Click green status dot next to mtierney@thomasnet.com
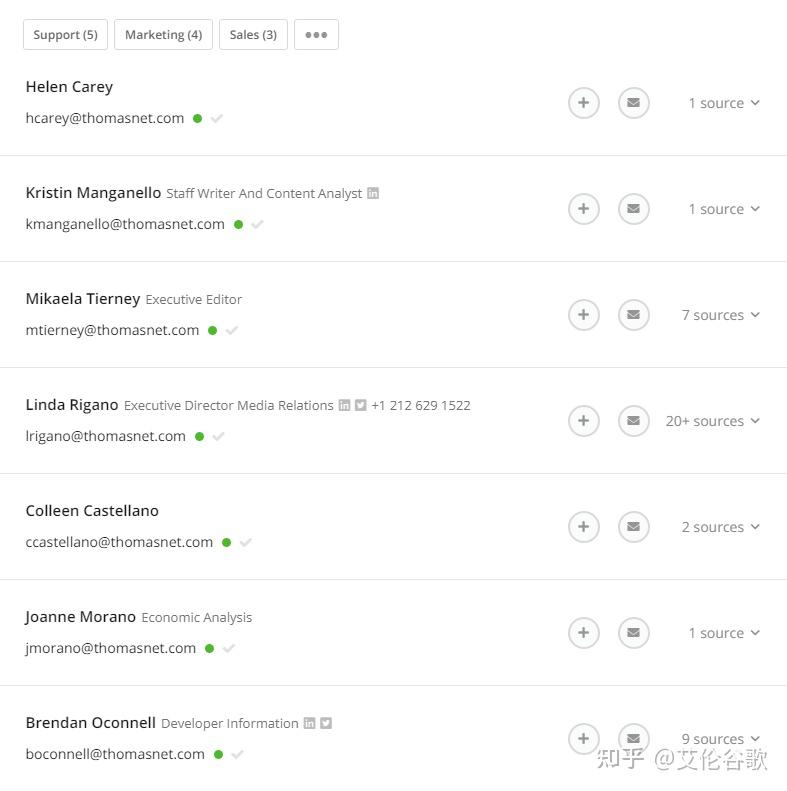Image resolution: width=787 pixels, height=791 pixels. [212, 330]
